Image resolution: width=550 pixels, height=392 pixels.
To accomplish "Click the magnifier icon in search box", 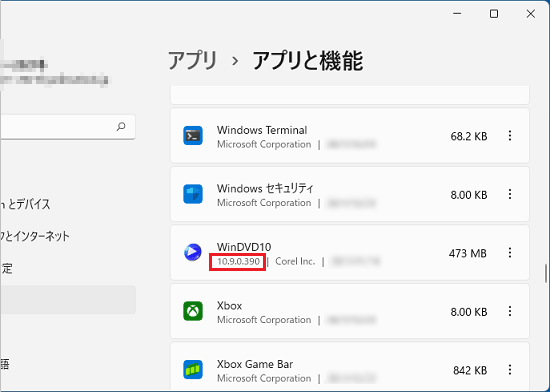I will (x=121, y=126).
